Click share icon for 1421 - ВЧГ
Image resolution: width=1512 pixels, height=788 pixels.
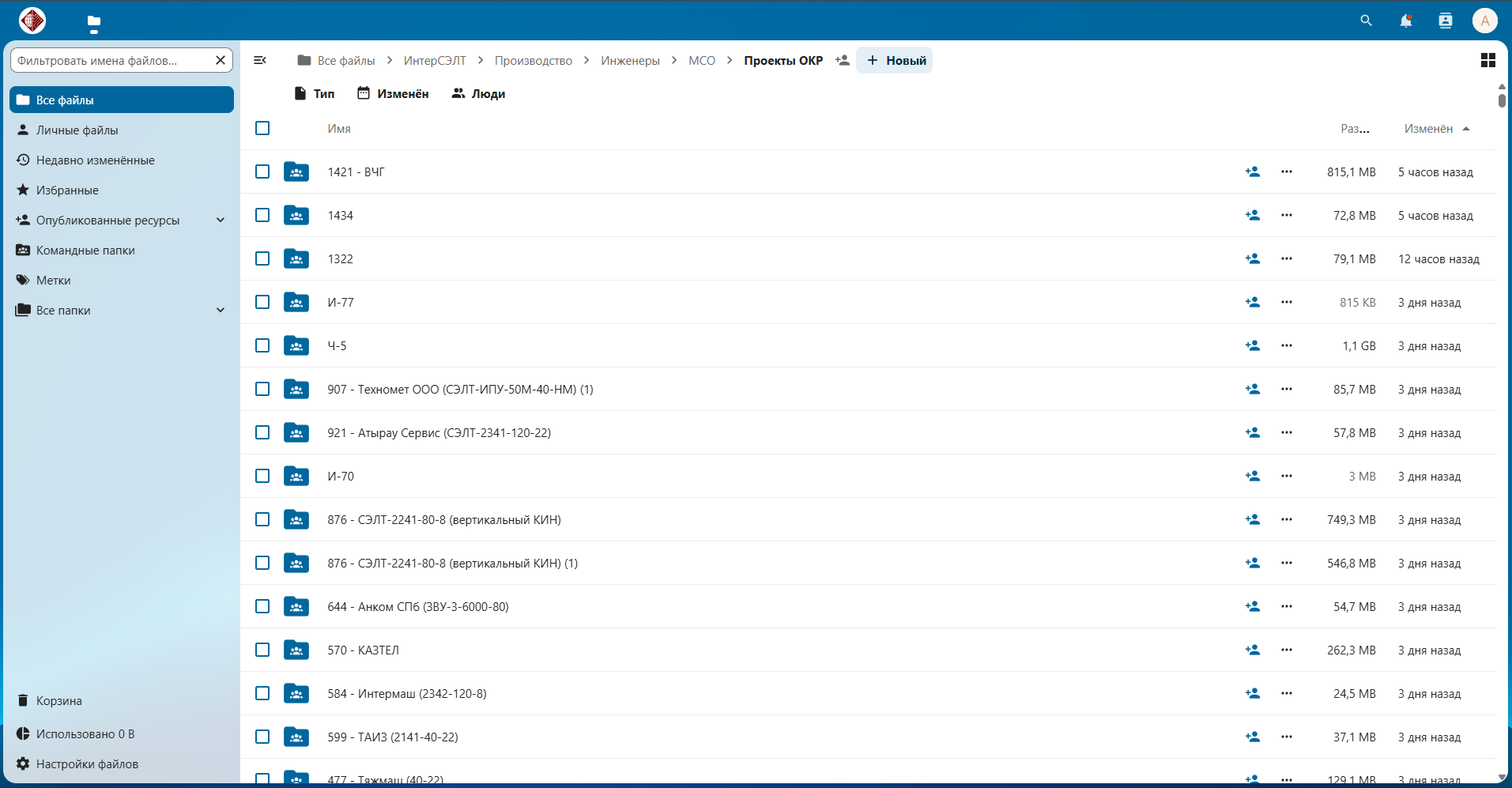pyautogui.click(x=1253, y=172)
